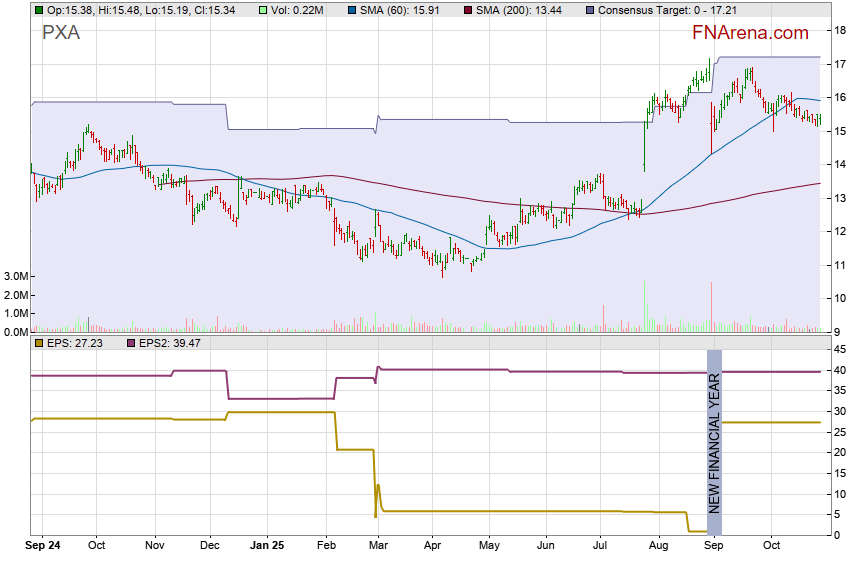Click the 'EPS2: 39.47' legend text
The height and width of the screenshot is (566, 859).
click(170, 343)
